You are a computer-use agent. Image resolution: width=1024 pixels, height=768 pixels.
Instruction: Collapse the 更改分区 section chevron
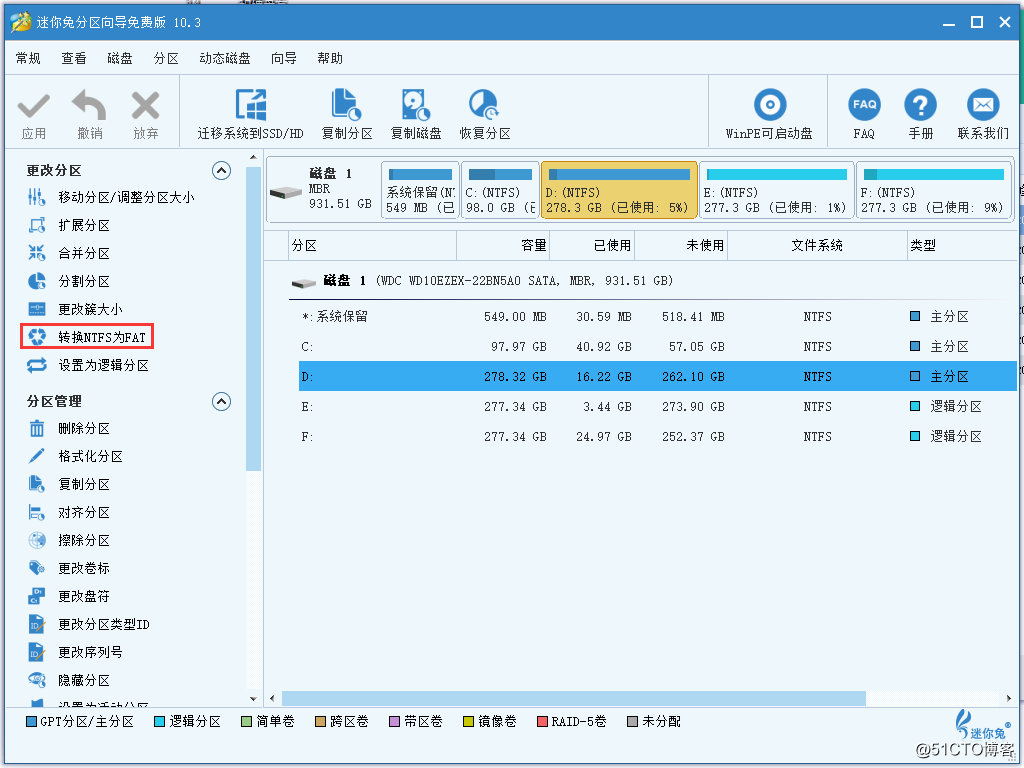221,171
